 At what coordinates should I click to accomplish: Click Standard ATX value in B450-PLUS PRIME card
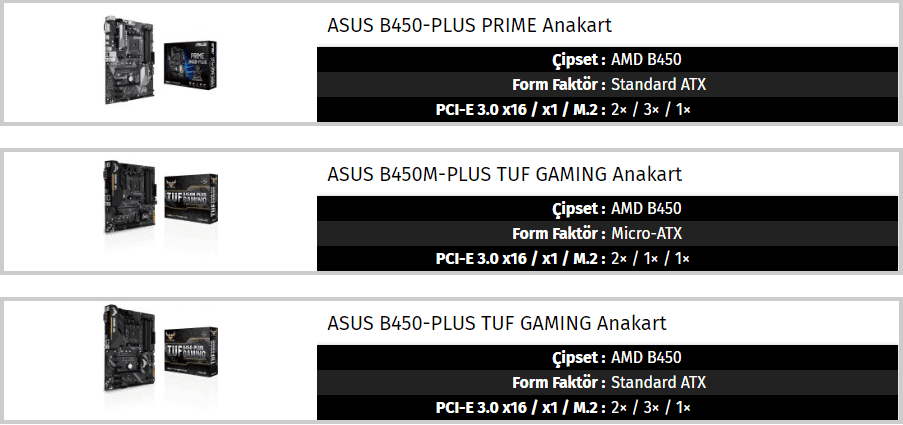click(x=658, y=84)
